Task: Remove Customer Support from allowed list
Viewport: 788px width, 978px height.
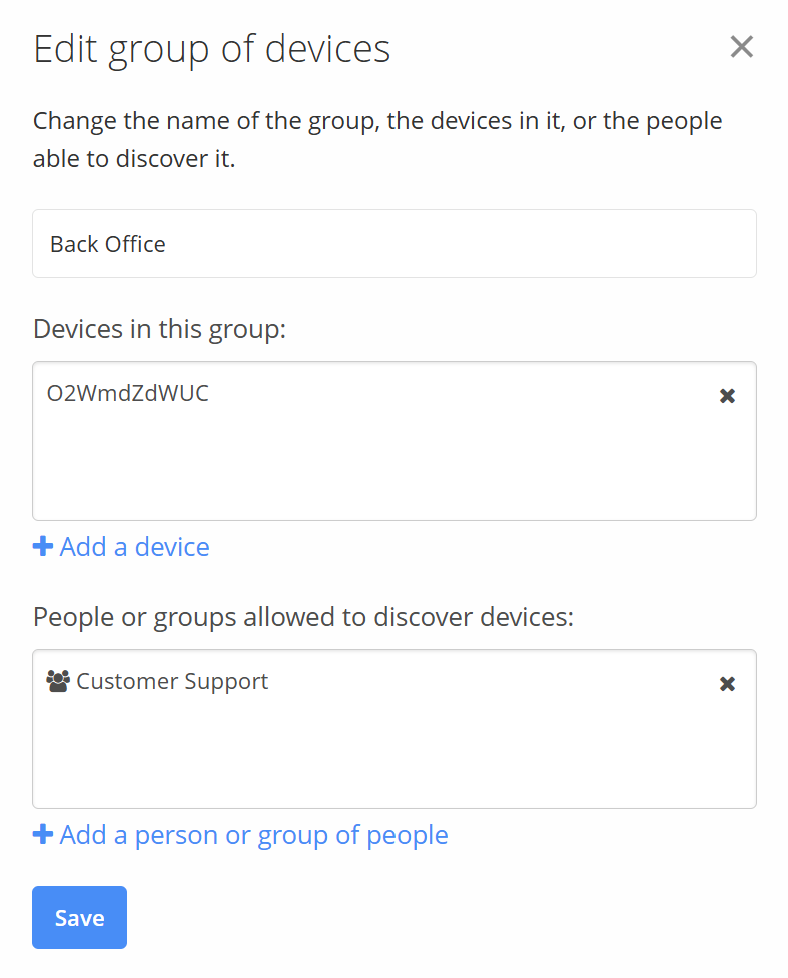Action: tap(728, 684)
